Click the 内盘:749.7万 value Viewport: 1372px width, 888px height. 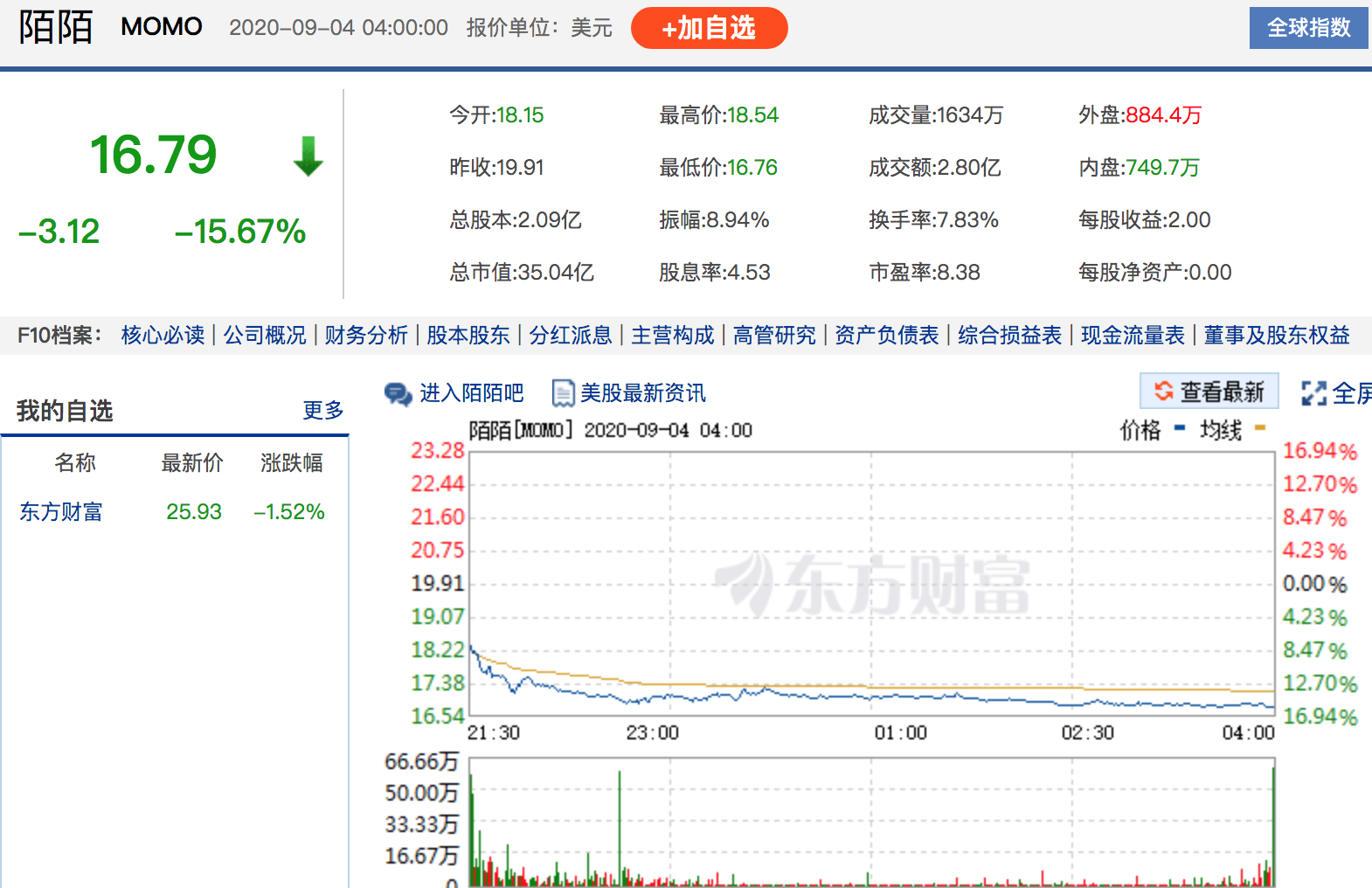click(1140, 168)
